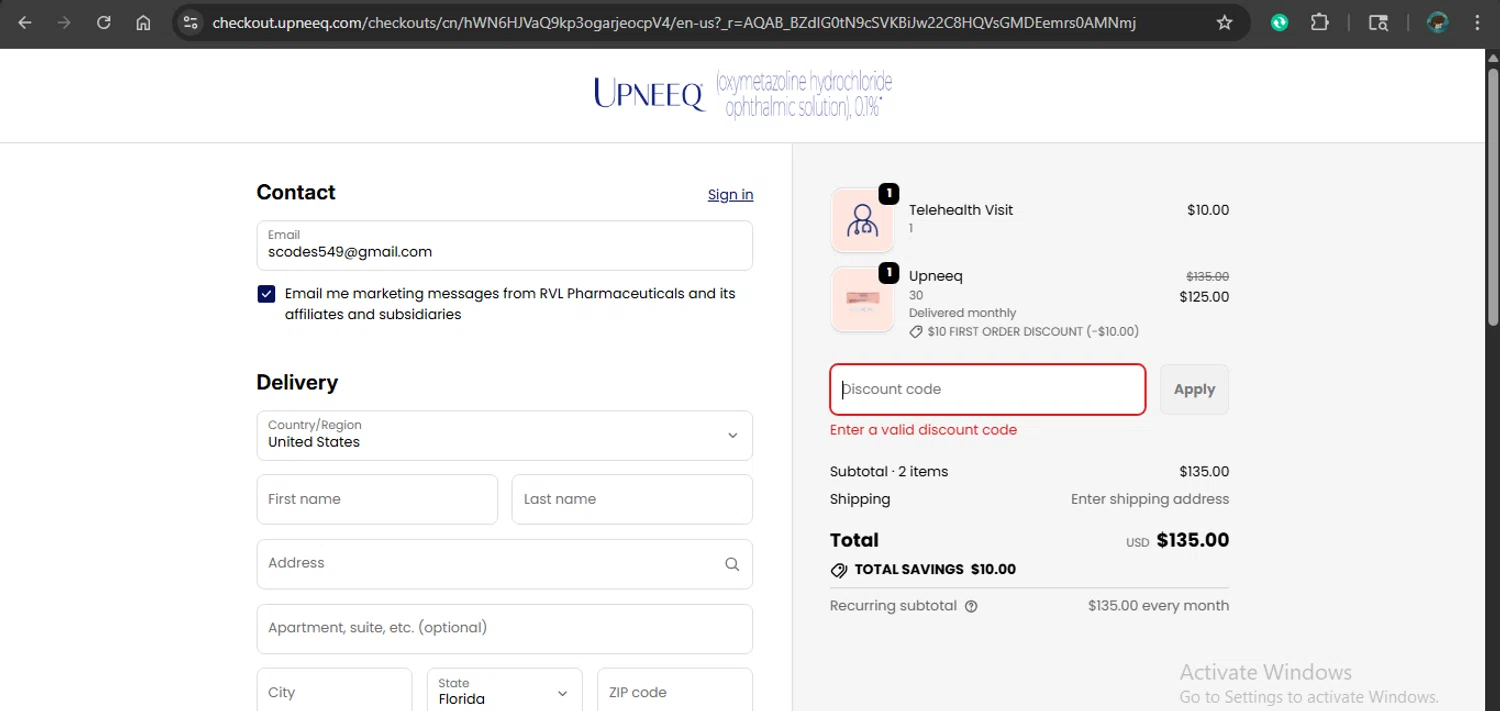Click the City field

coord(334,691)
